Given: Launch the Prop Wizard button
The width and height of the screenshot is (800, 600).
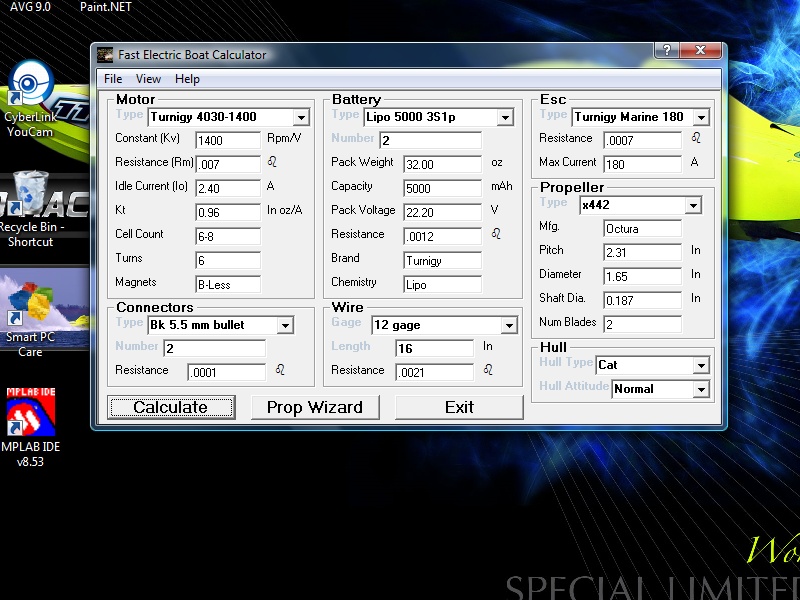Looking at the screenshot, I should click(x=314, y=407).
